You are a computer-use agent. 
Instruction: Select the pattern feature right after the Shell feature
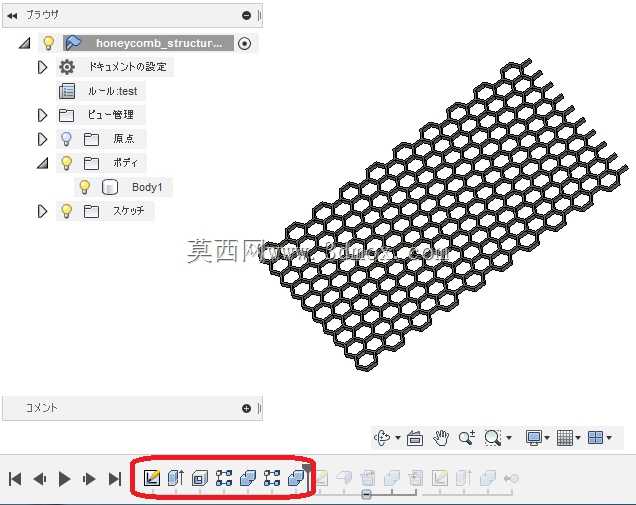point(224,478)
